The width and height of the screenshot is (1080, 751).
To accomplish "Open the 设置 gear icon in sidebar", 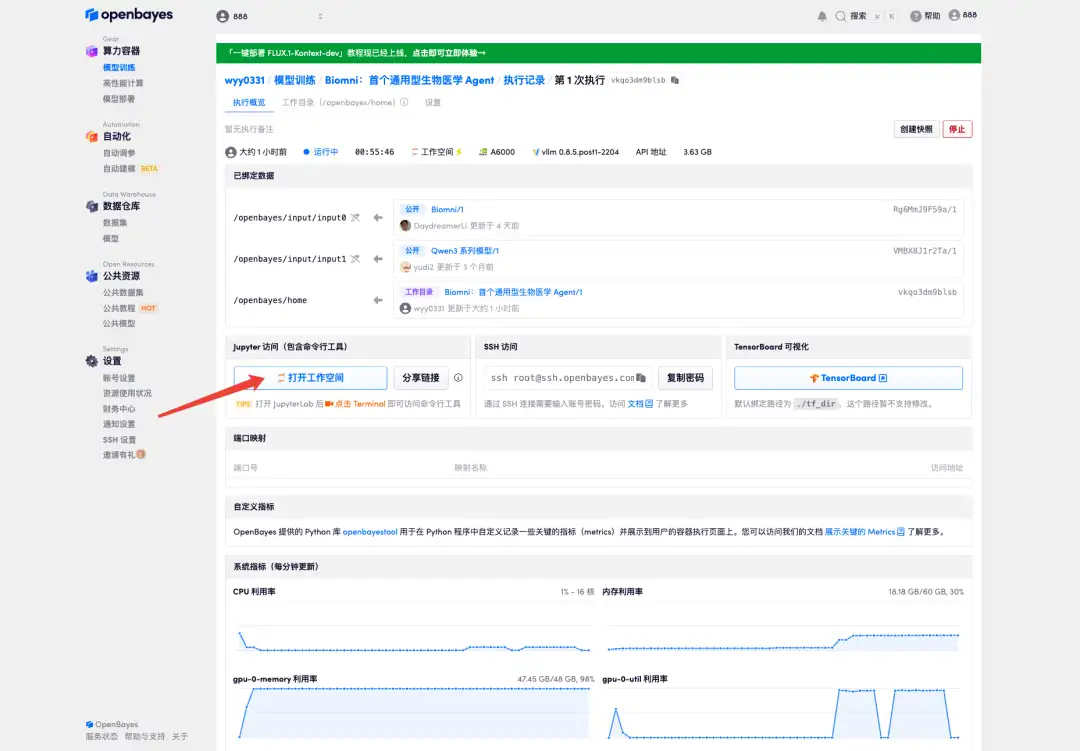I will click(91, 361).
